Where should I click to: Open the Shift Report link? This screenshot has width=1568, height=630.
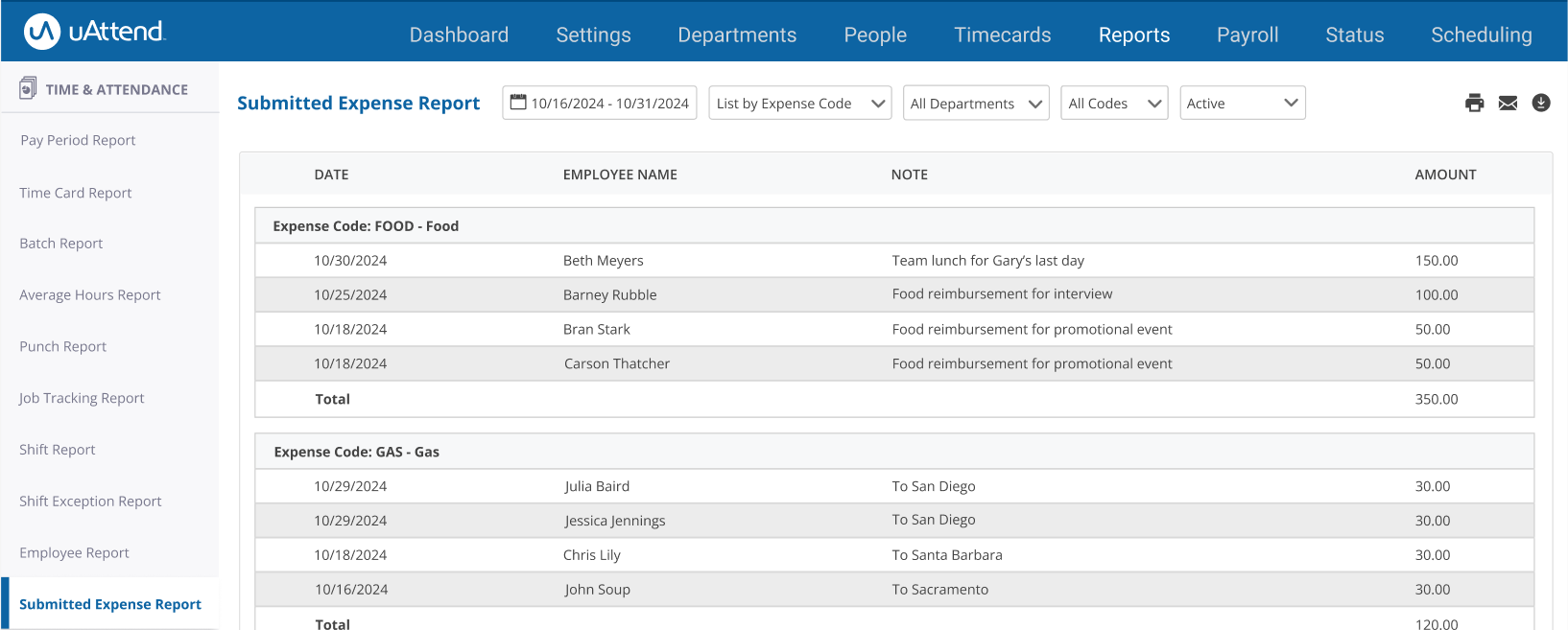click(58, 450)
